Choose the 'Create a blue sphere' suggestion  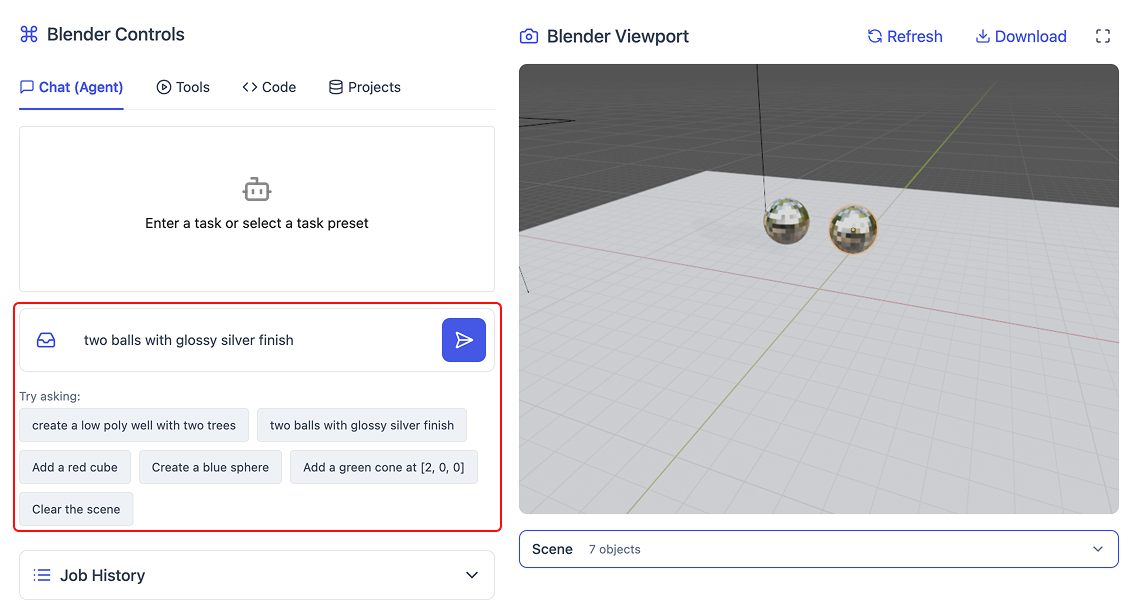point(210,468)
